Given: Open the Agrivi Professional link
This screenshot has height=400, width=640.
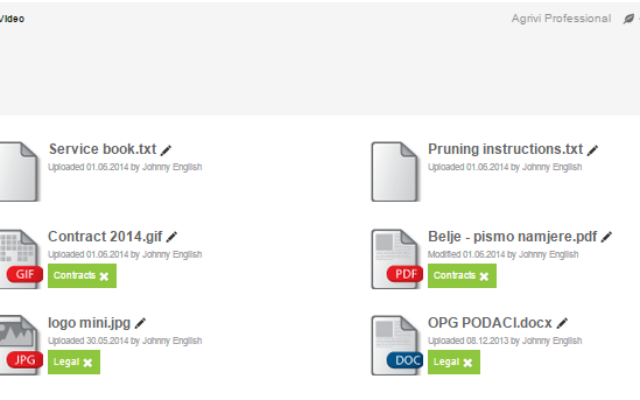Looking at the screenshot, I should click(x=561, y=18).
